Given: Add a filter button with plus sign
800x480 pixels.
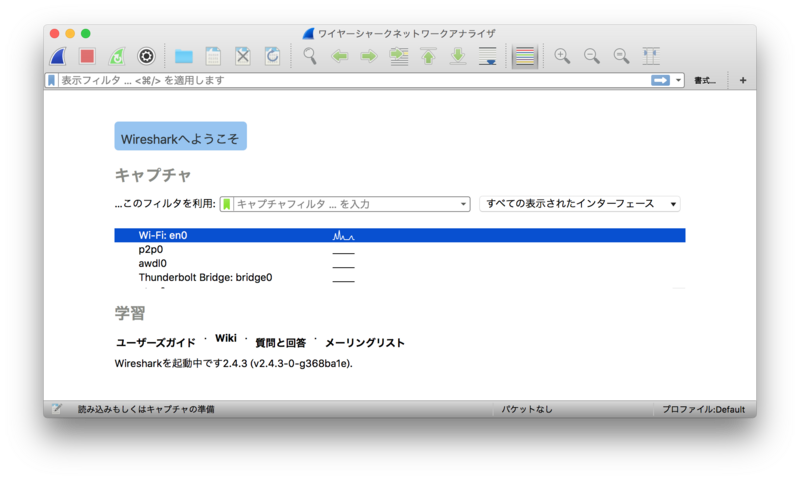Looking at the screenshot, I should (743, 81).
